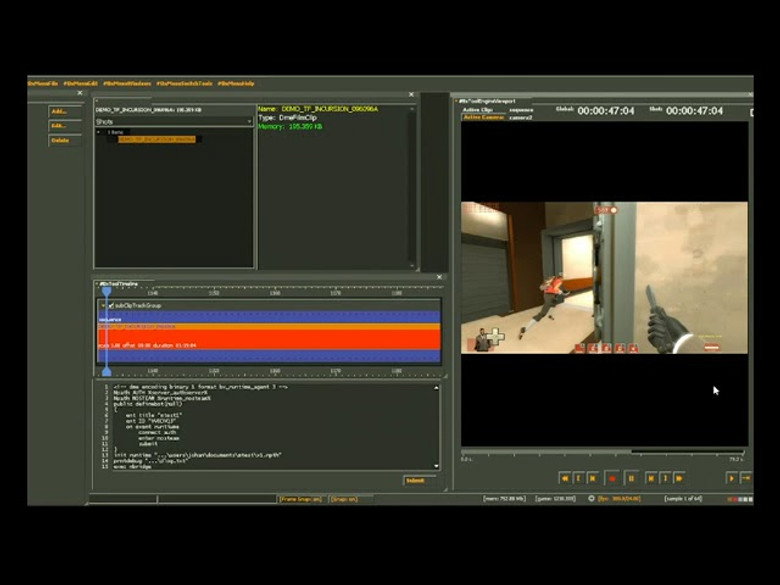Select the highlighted DEMO_TF_INCURSION item in Shots list
Viewport: 780px width, 585px height.
157,139
